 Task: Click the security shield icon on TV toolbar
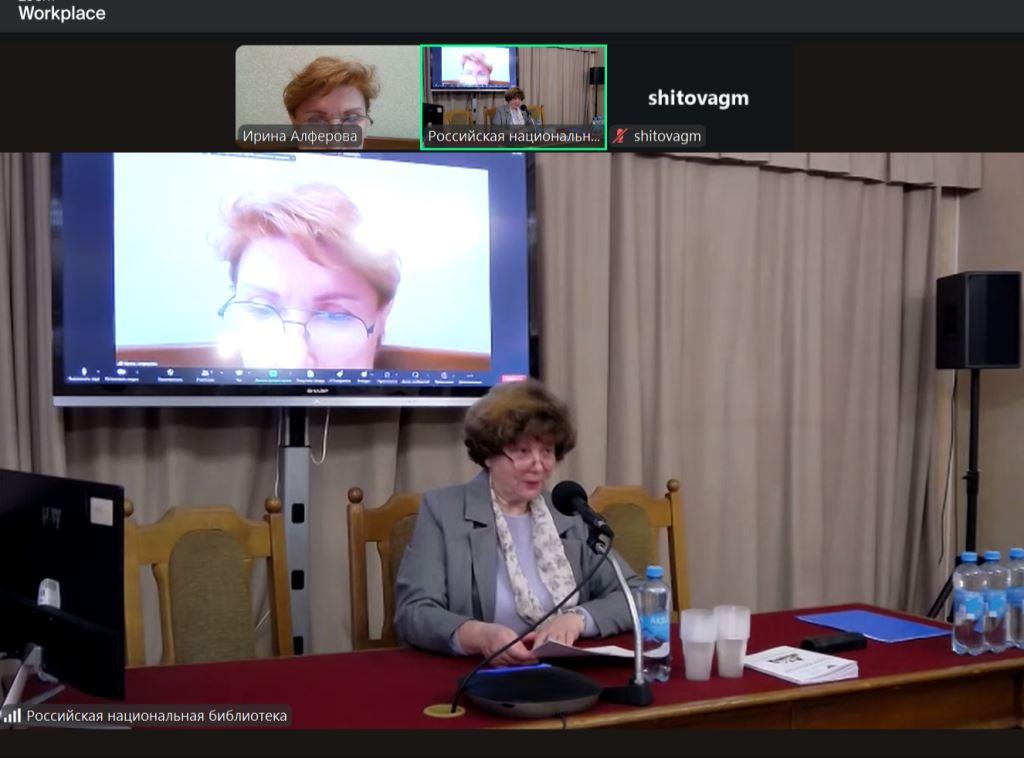(170, 372)
